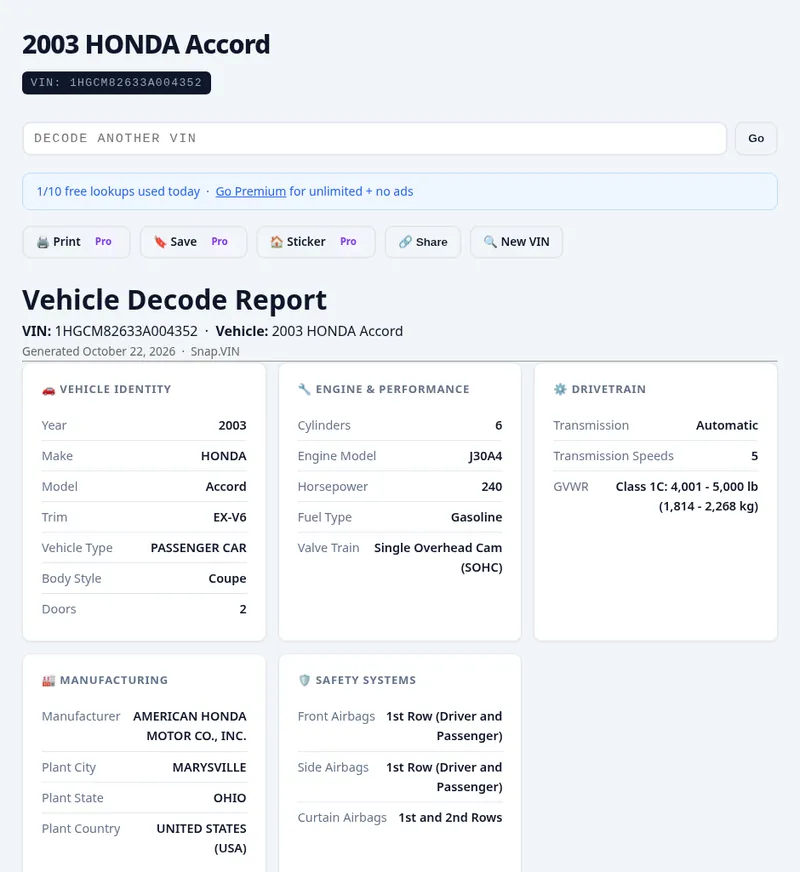The width and height of the screenshot is (800, 872).
Task: Click the 'Side Airbags' label
Action: click(333, 767)
